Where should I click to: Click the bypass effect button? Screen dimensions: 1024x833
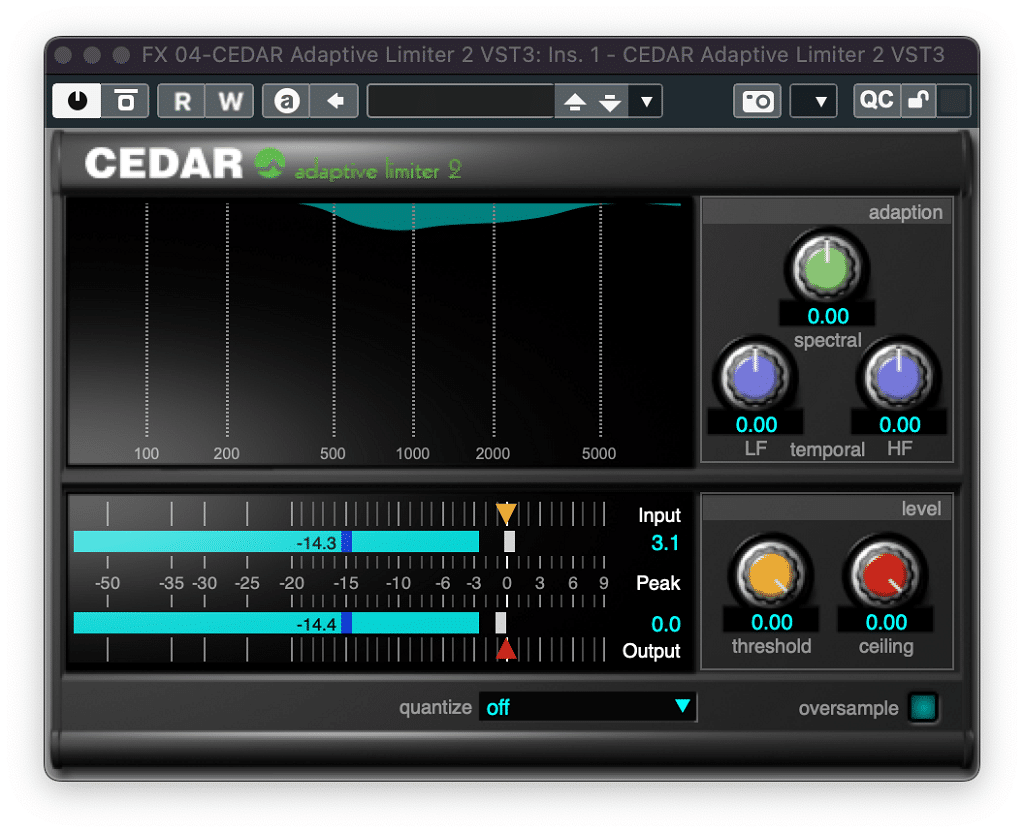[x=125, y=101]
